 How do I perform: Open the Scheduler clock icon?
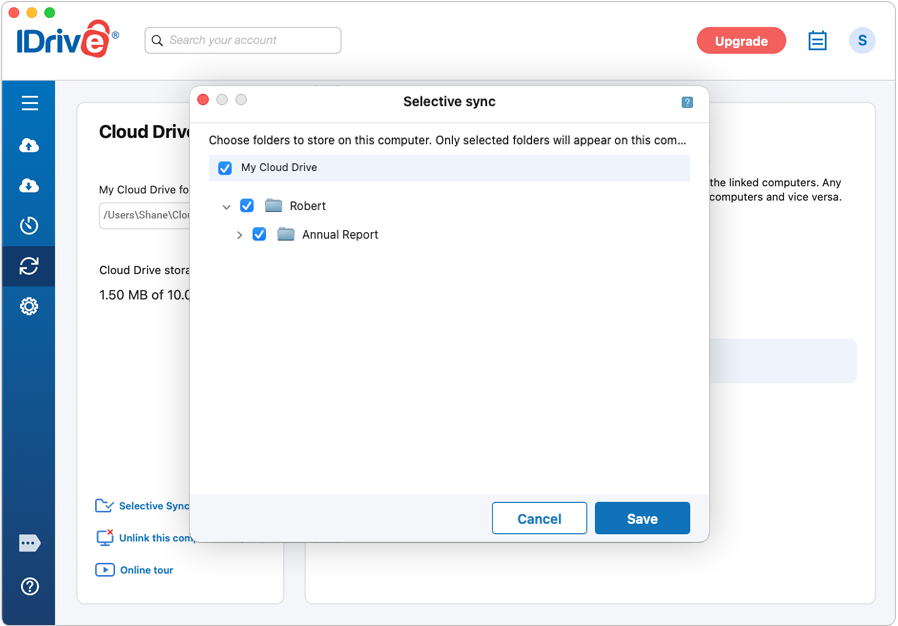pyautogui.click(x=29, y=226)
